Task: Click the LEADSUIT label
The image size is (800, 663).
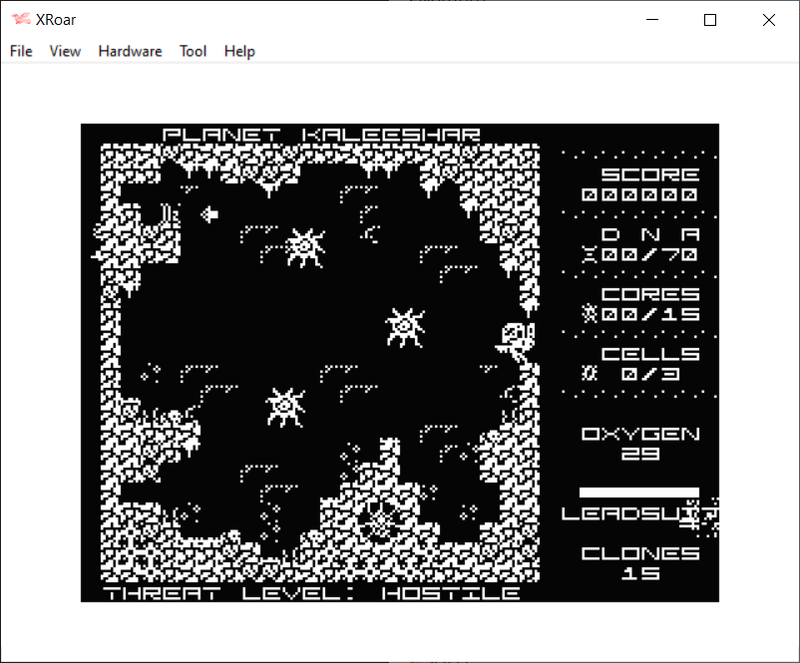Action: (639, 513)
